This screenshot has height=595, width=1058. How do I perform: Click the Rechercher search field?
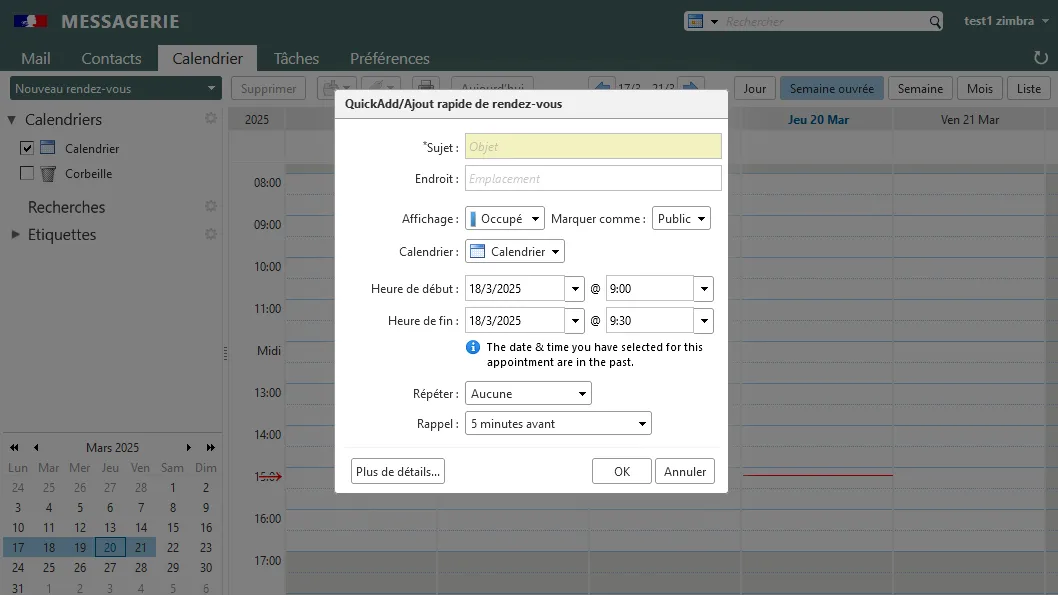[x=825, y=22]
